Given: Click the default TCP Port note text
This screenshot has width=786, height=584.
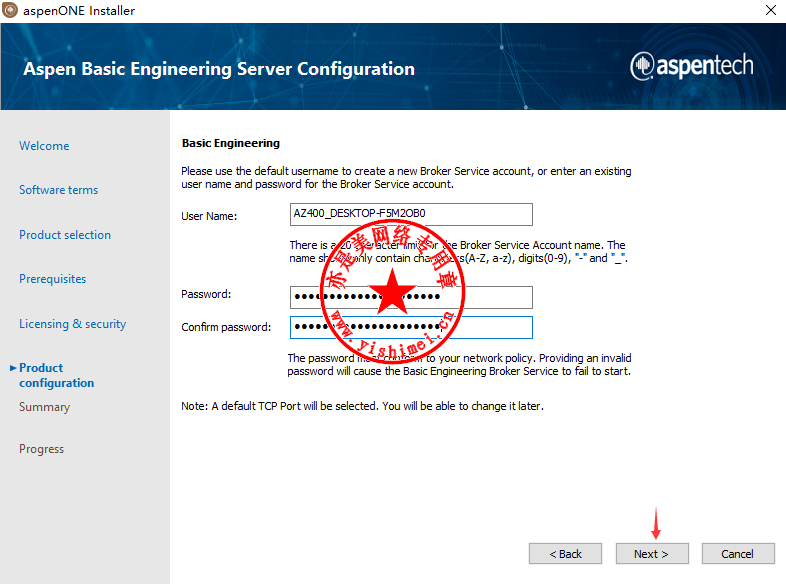Looking at the screenshot, I should click(362, 406).
